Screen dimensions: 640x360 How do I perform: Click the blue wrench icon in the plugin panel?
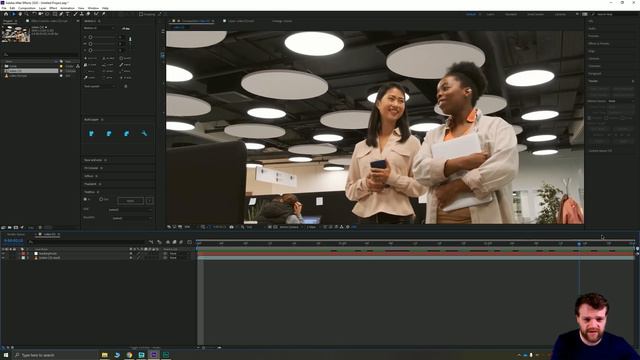[x=144, y=133]
